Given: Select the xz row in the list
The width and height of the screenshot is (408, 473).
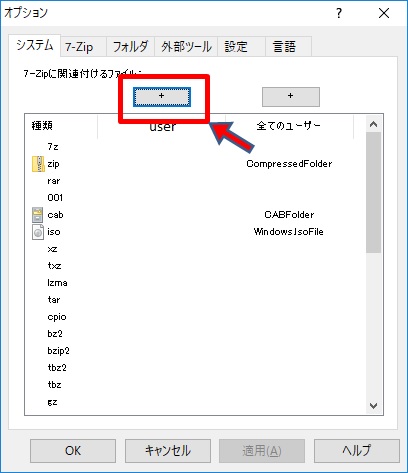Looking at the screenshot, I should point(195,249).
